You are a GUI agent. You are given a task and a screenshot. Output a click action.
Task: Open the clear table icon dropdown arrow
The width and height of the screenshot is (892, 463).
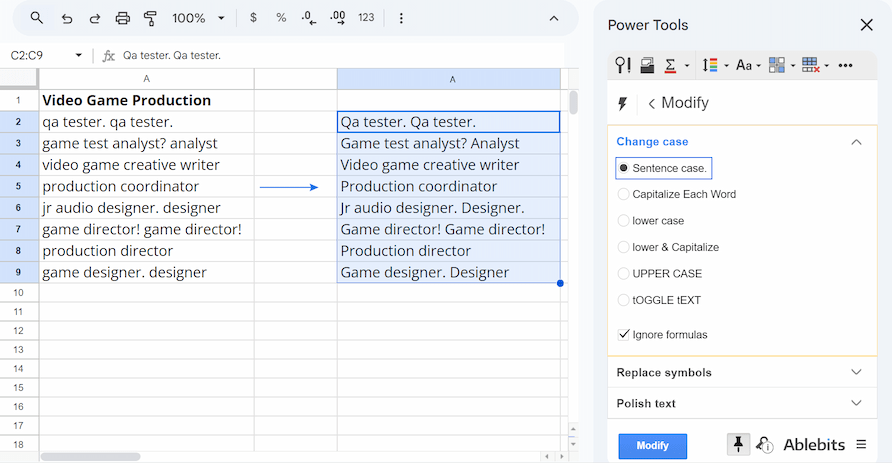pyautogui.click(x=826, y=66)
